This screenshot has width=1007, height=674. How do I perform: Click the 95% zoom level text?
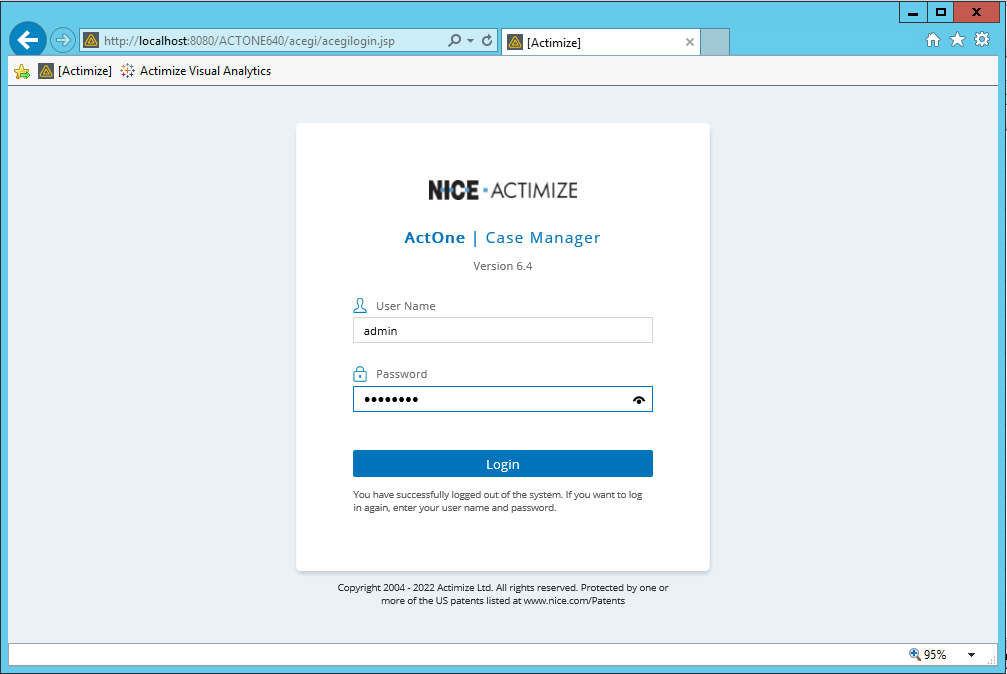click(x=935, y=655)
